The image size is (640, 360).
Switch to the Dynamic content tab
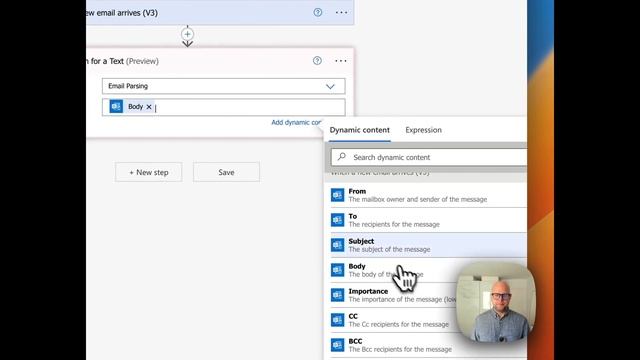pos(360,130)
